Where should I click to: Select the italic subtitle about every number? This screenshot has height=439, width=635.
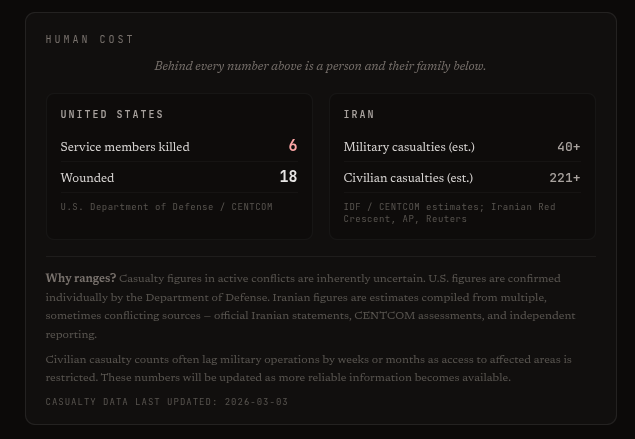click(x=320, y=66)
